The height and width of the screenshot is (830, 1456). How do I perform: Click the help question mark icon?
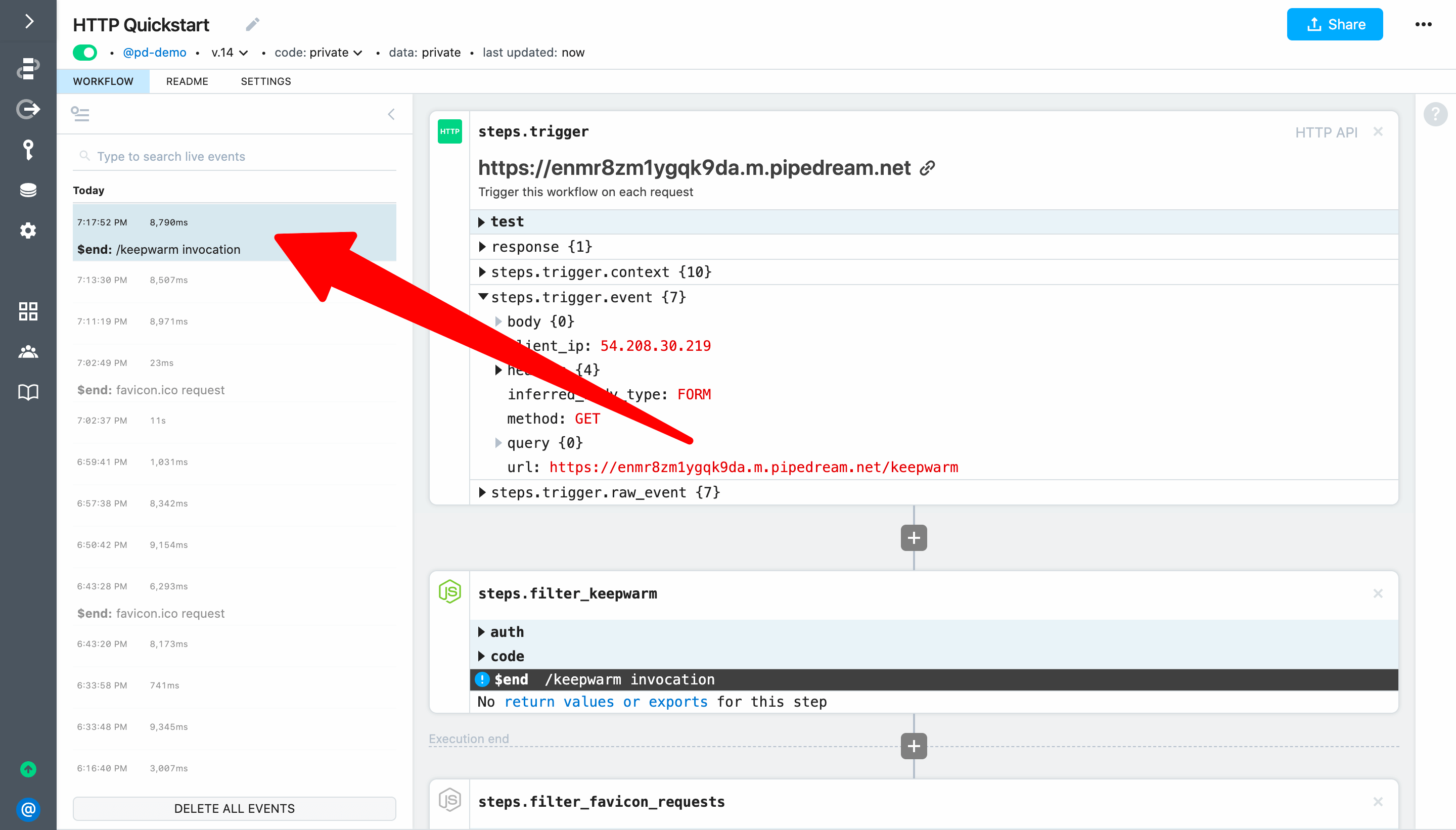(1435, 115)
